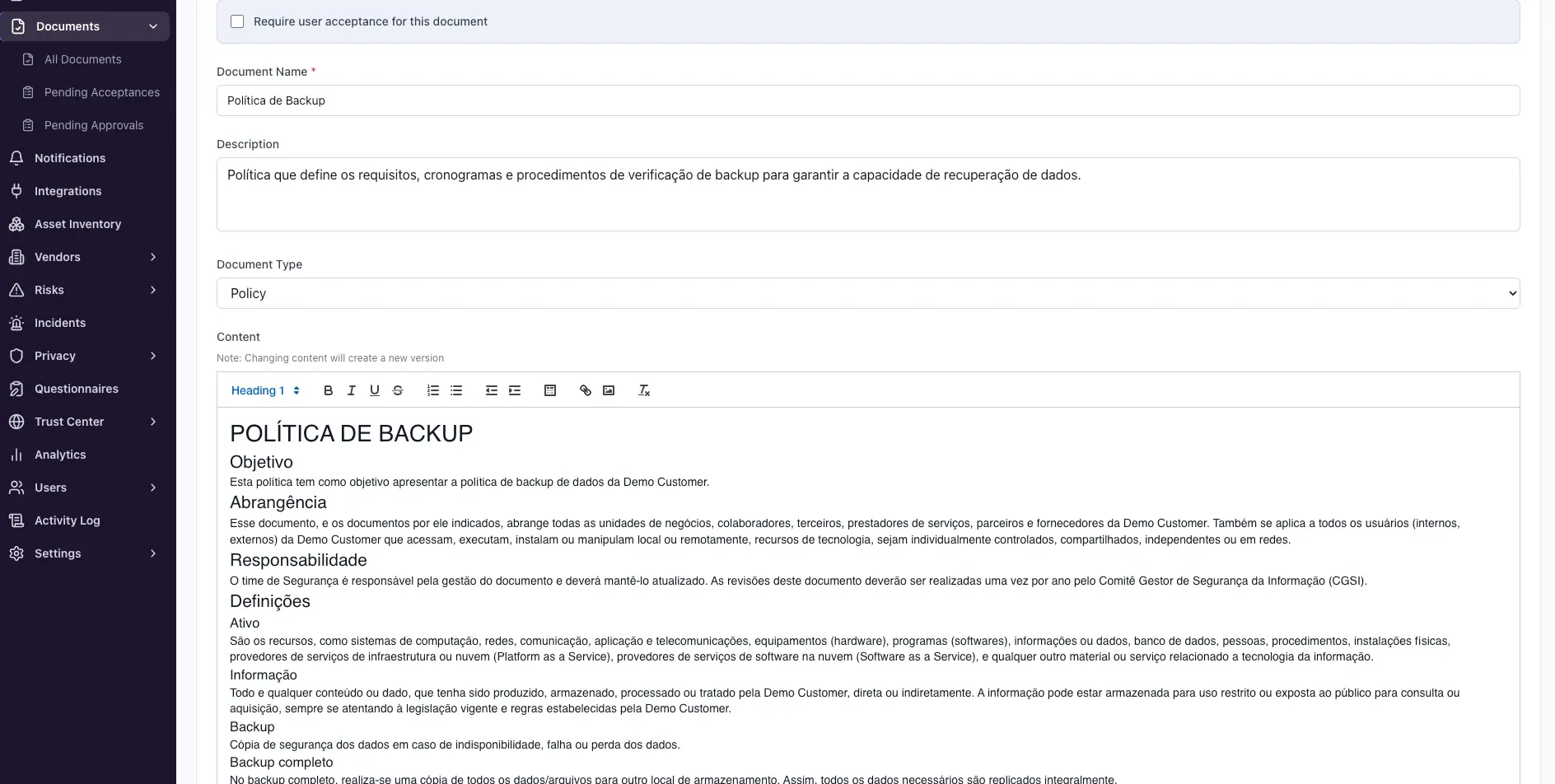Expand the Privacy sidebar section

click(x=152, y=356)
